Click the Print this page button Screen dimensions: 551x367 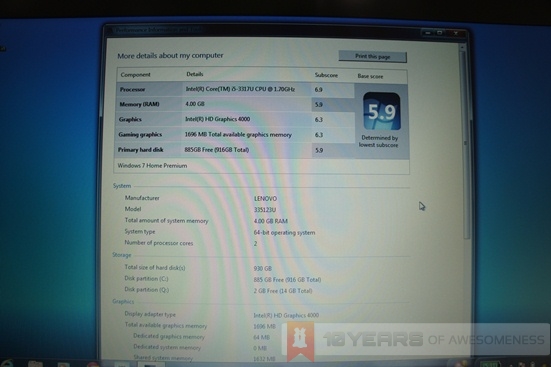[x=372, y=57]
